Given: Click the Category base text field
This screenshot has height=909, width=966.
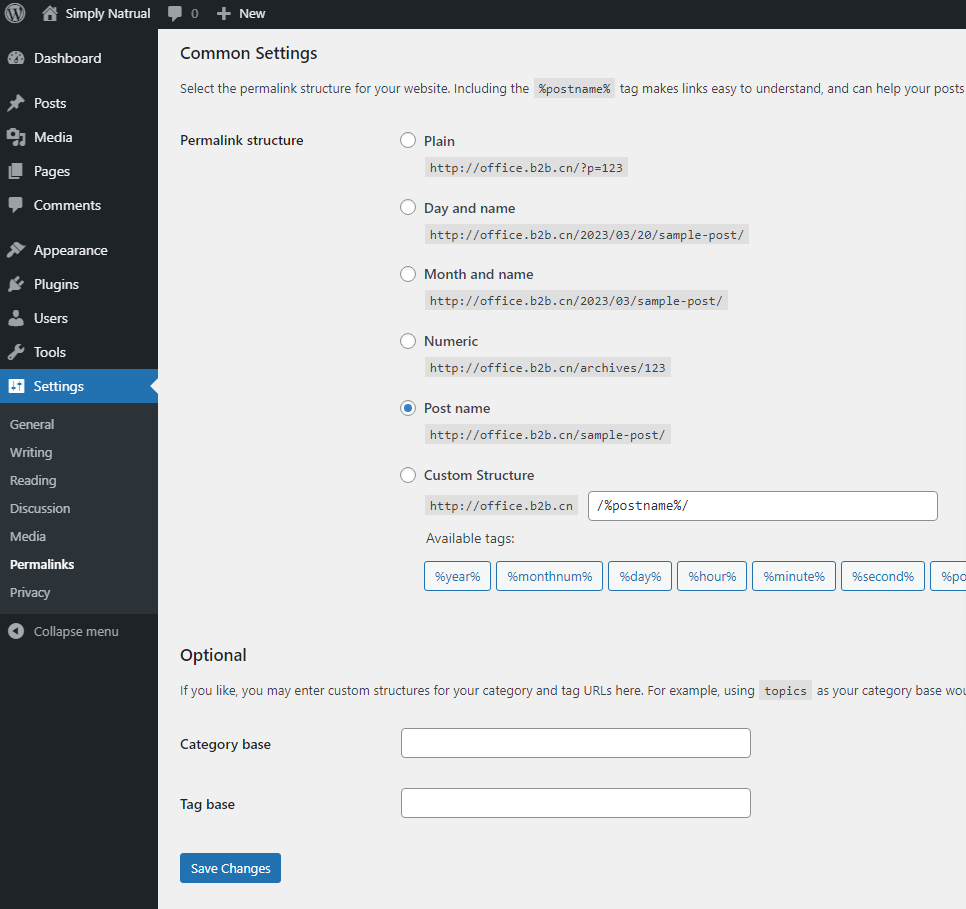Looking at the screenshot, I should pyautogui.click(x=575, y=743).
